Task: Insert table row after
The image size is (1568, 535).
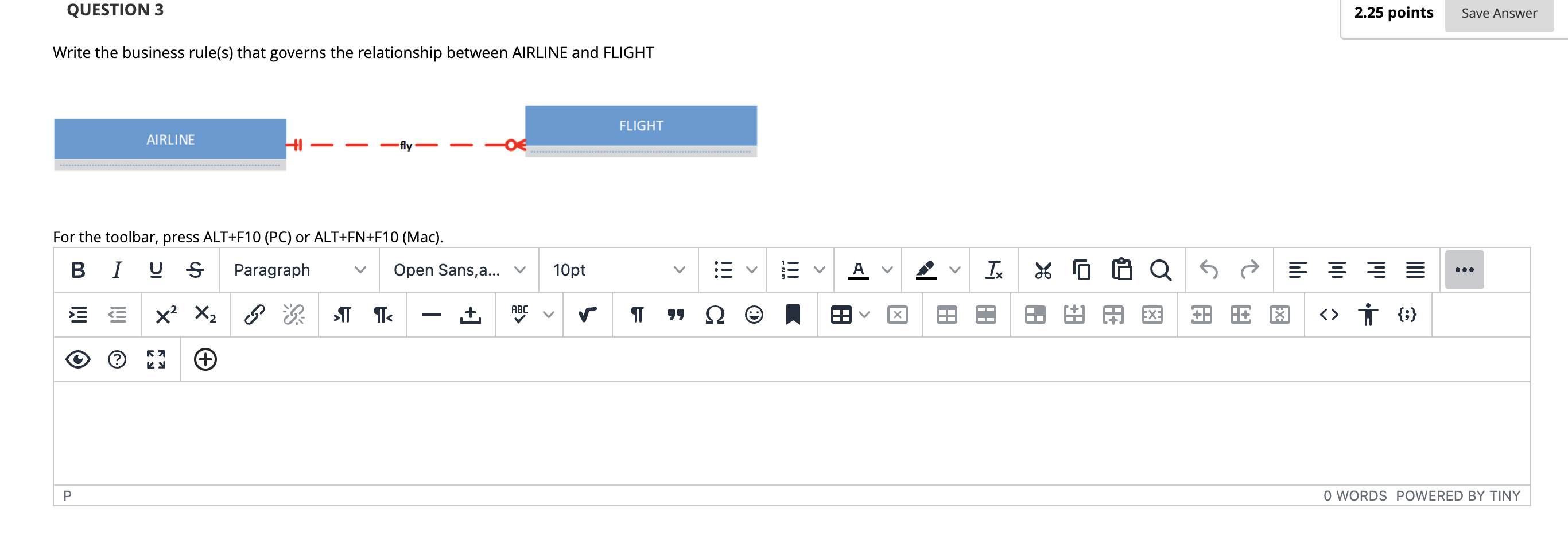Action: click(1113, 315)
